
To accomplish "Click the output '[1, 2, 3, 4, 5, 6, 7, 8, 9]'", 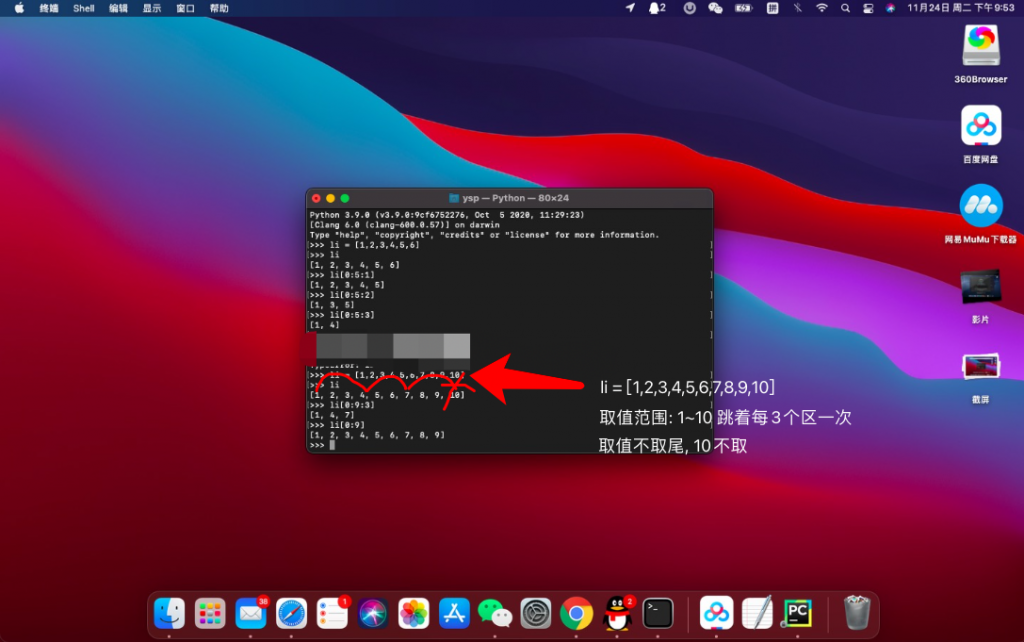I will point(377,435).
